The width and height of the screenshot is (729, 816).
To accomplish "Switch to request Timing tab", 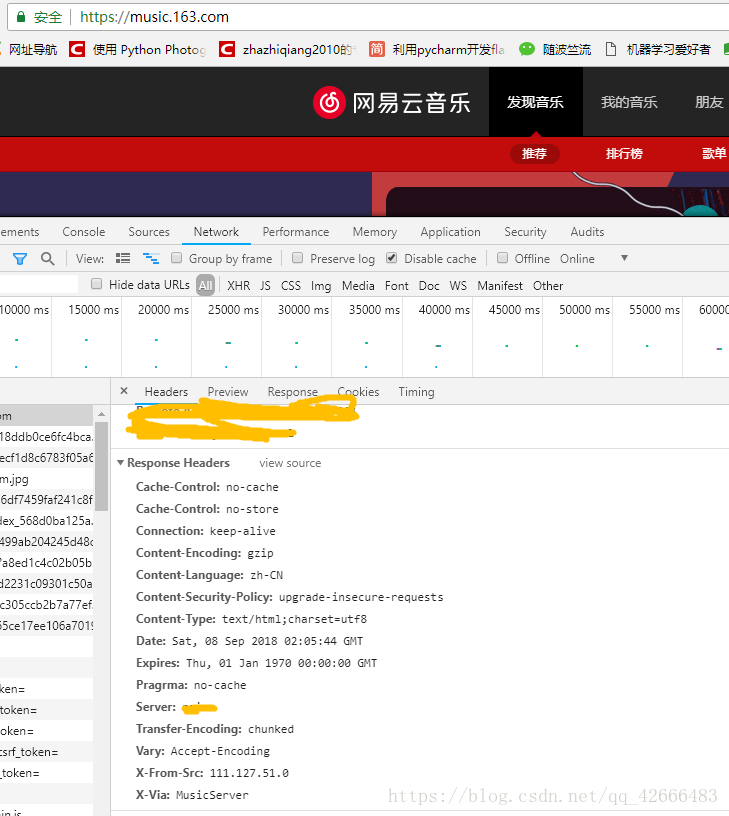I will click(416, 391).
